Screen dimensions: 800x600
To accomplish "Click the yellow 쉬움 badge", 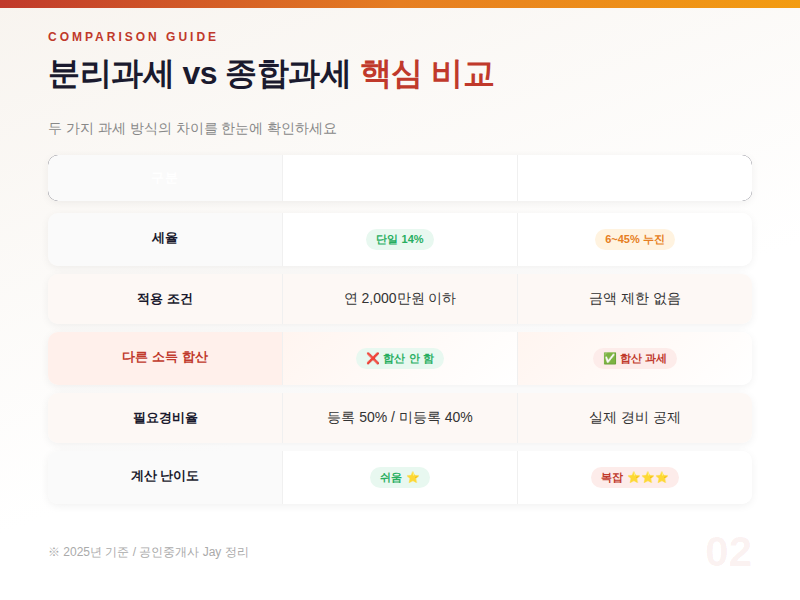I will [x=399, y=477].
